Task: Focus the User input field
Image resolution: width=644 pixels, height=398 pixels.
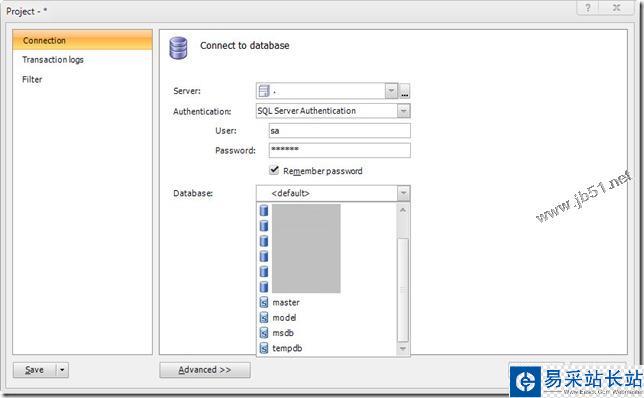Action: [340, 131]
